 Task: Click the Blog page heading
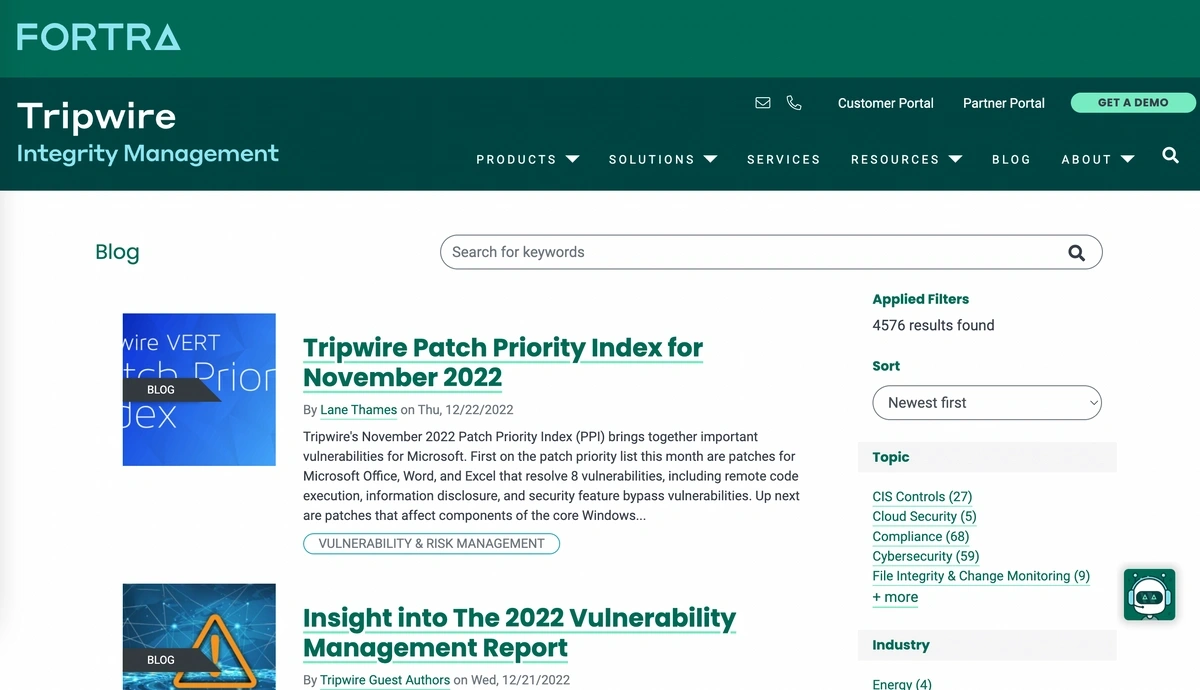click(x=117, y=252)
